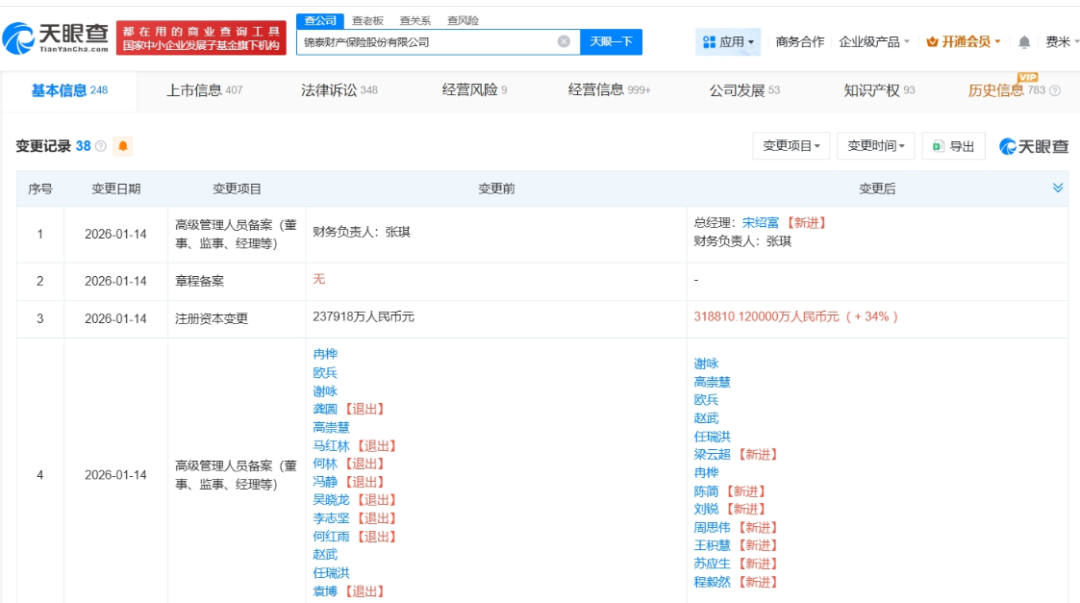Open 何林 link marked 退出
This screenshot has width=1080, height=603.
[x=325, y=464]
